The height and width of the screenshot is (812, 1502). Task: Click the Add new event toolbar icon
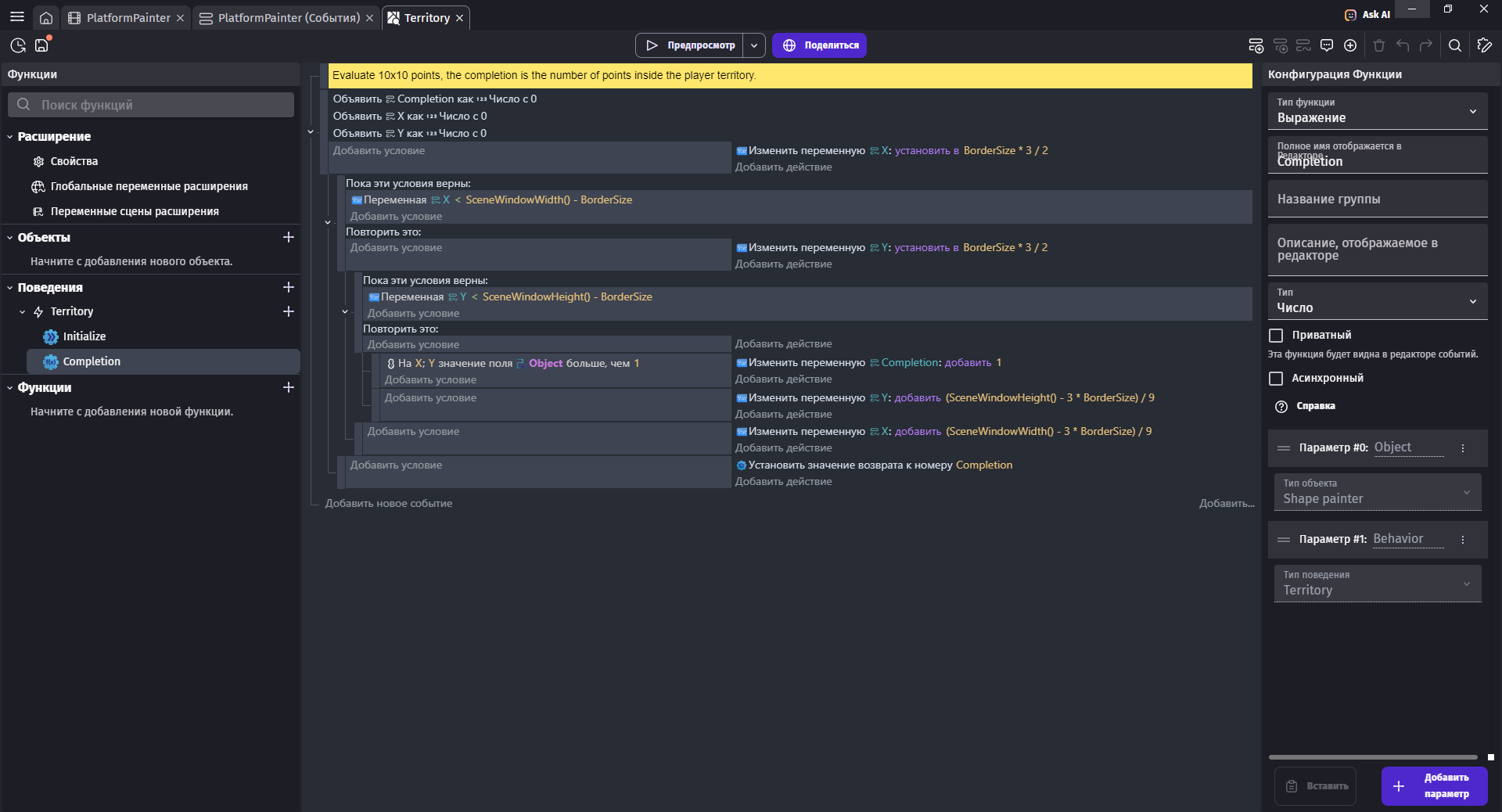tap(1256, 45)
